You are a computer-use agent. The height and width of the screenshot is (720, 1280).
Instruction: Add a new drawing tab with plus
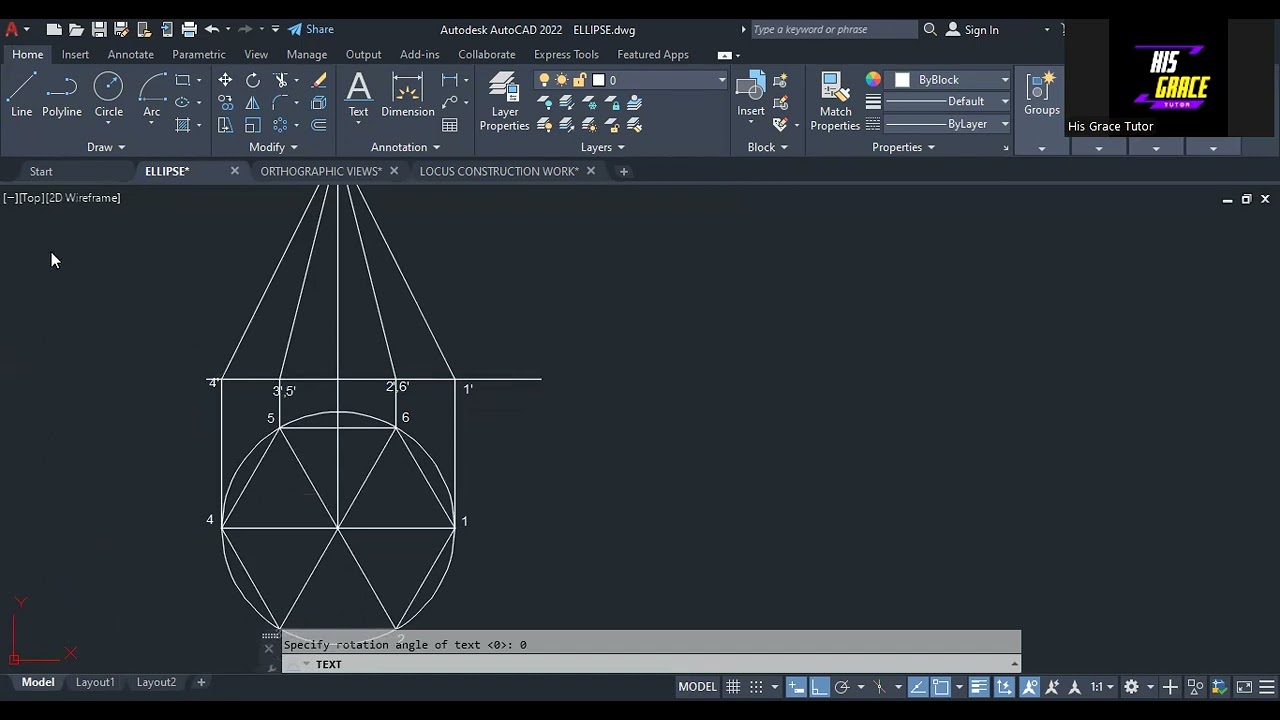pos(623,171)
